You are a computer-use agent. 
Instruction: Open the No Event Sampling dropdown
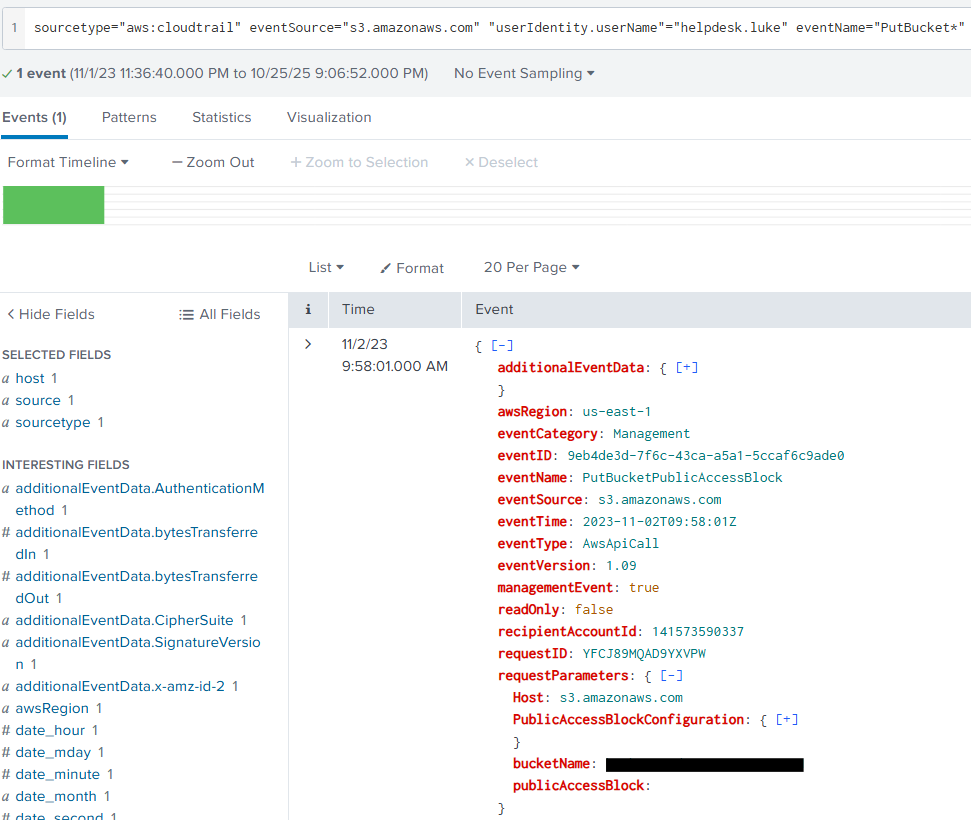524,73
